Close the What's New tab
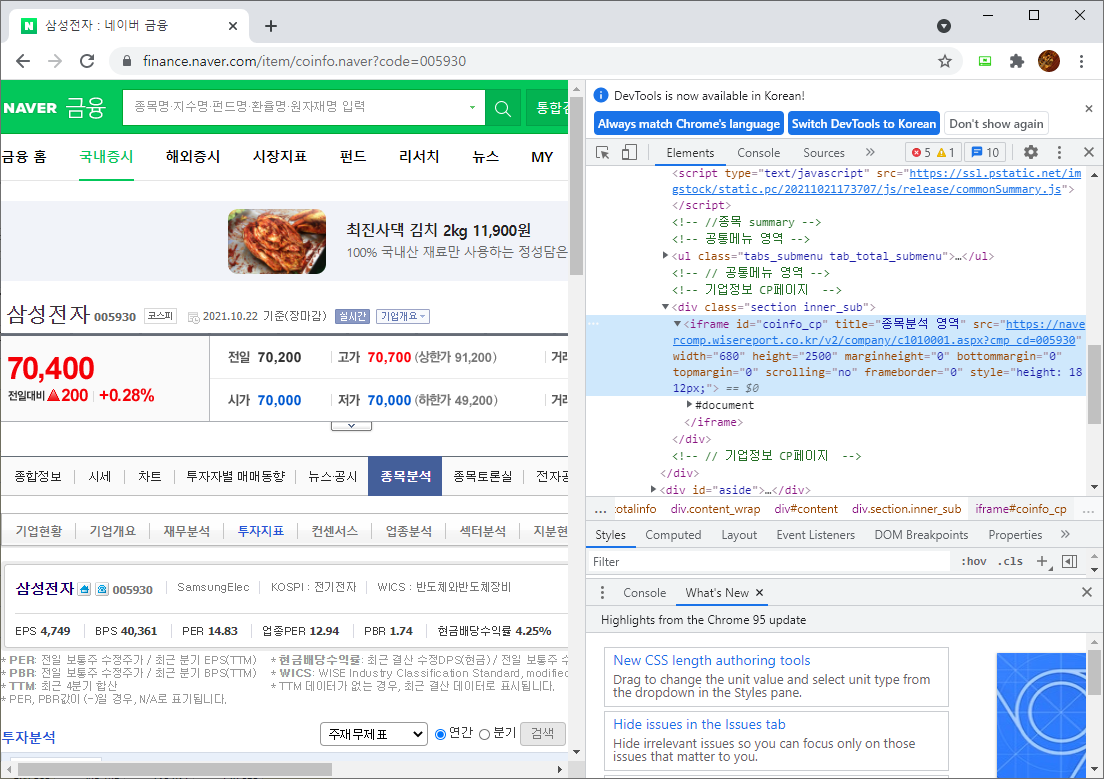Image resolution: width=1104 pixels, height=779 pixels. click(x=760, y=593)
